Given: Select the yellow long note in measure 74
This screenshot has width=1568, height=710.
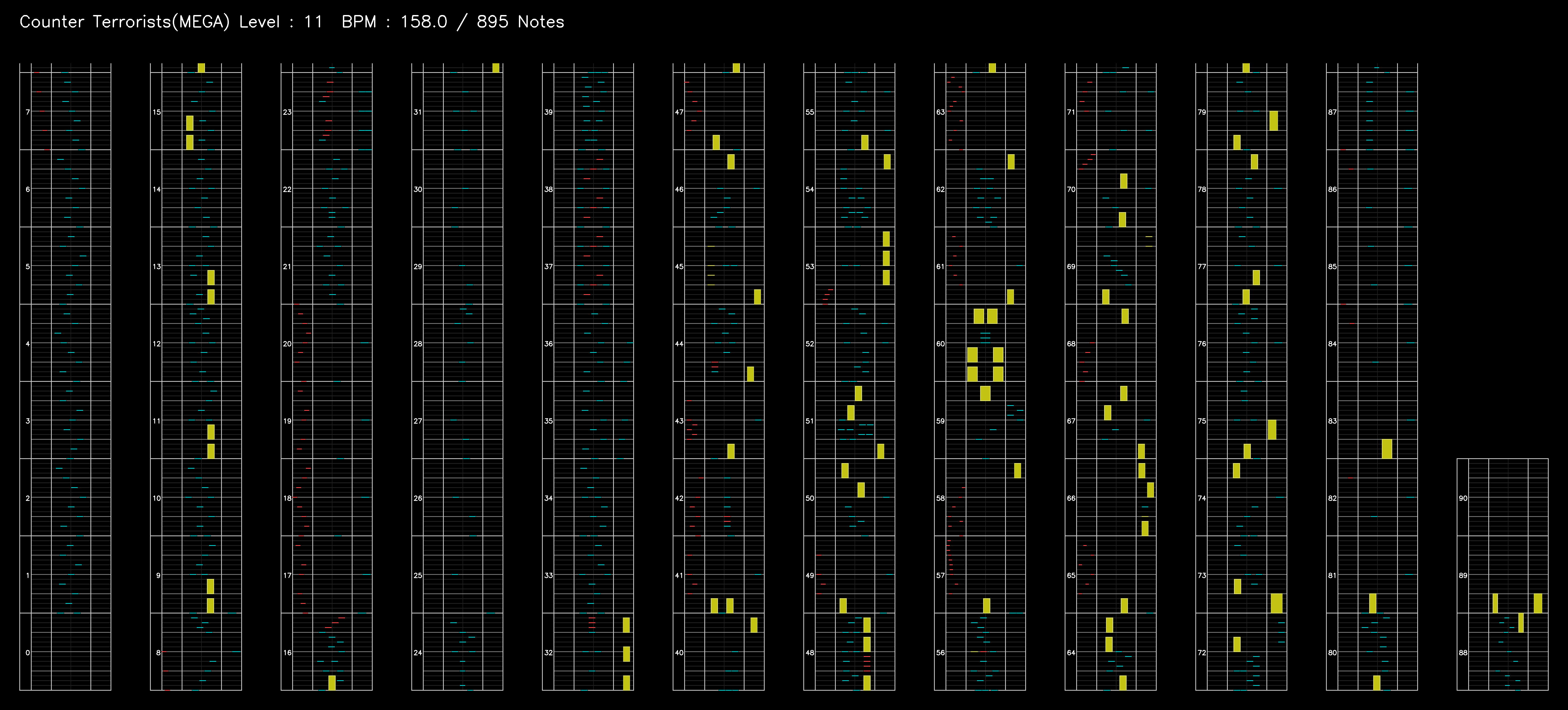Looking at the screenshot, I should click(x=1236, y=470).
